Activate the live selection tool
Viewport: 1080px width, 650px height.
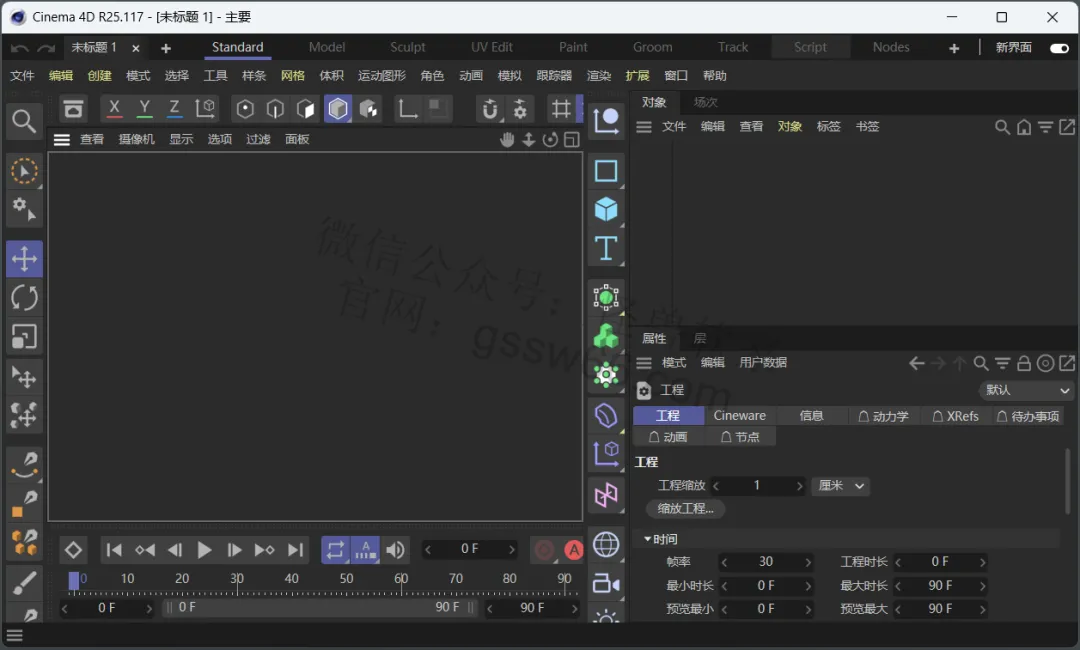tap(24, 171)
